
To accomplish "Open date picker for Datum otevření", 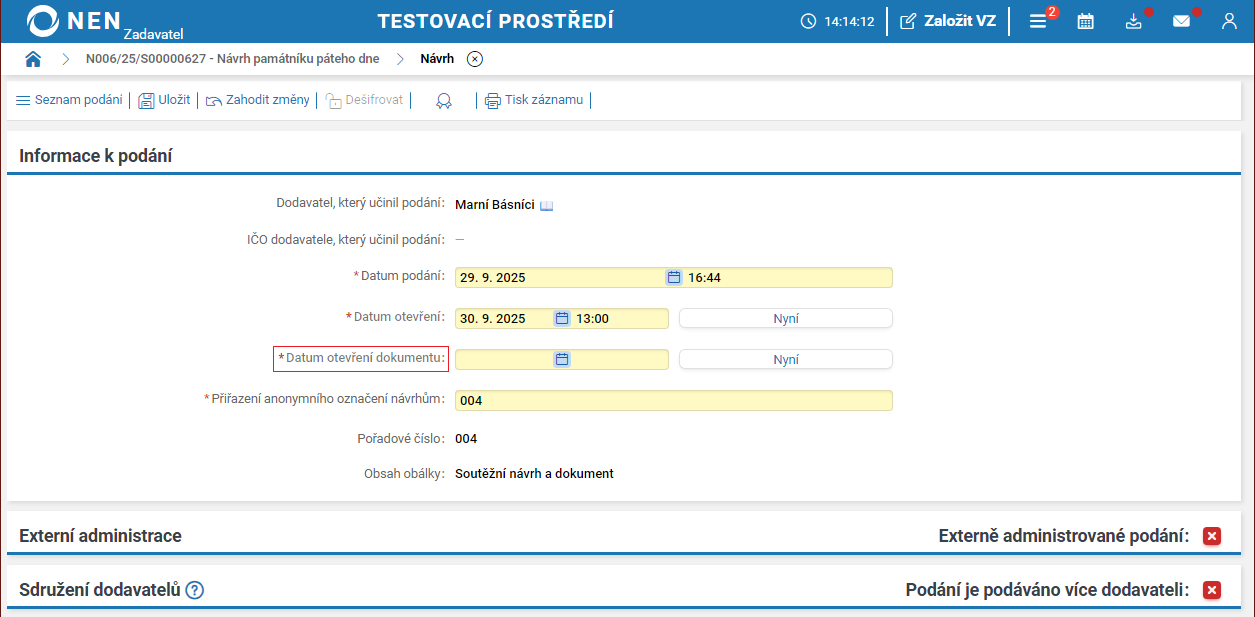I will [562, 318].
